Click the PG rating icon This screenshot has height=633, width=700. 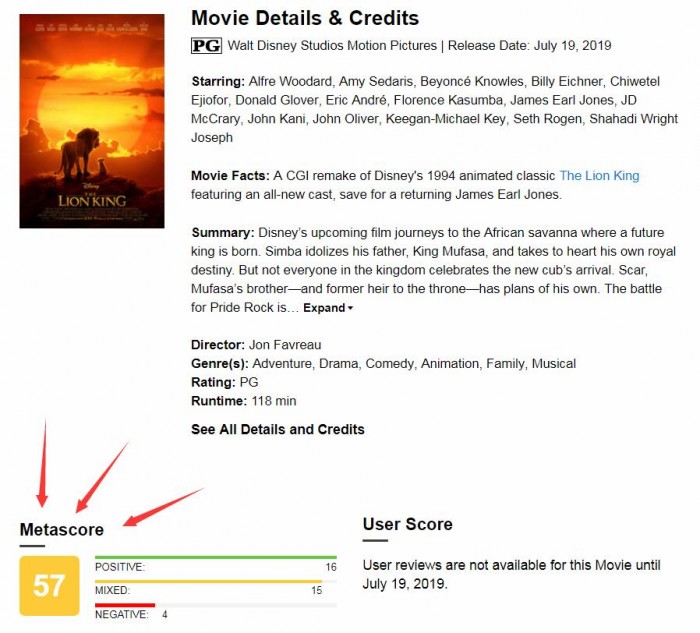(206, 46)
